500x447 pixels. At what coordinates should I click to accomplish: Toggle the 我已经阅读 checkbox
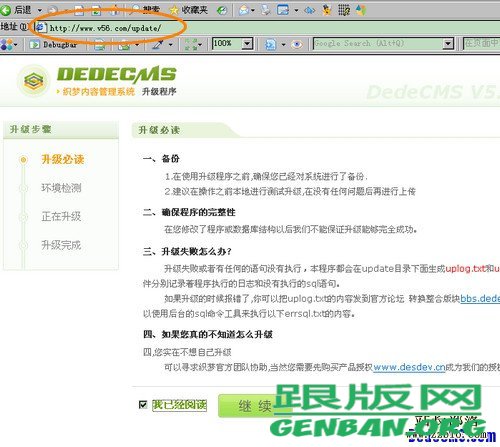tap(143, 405)
